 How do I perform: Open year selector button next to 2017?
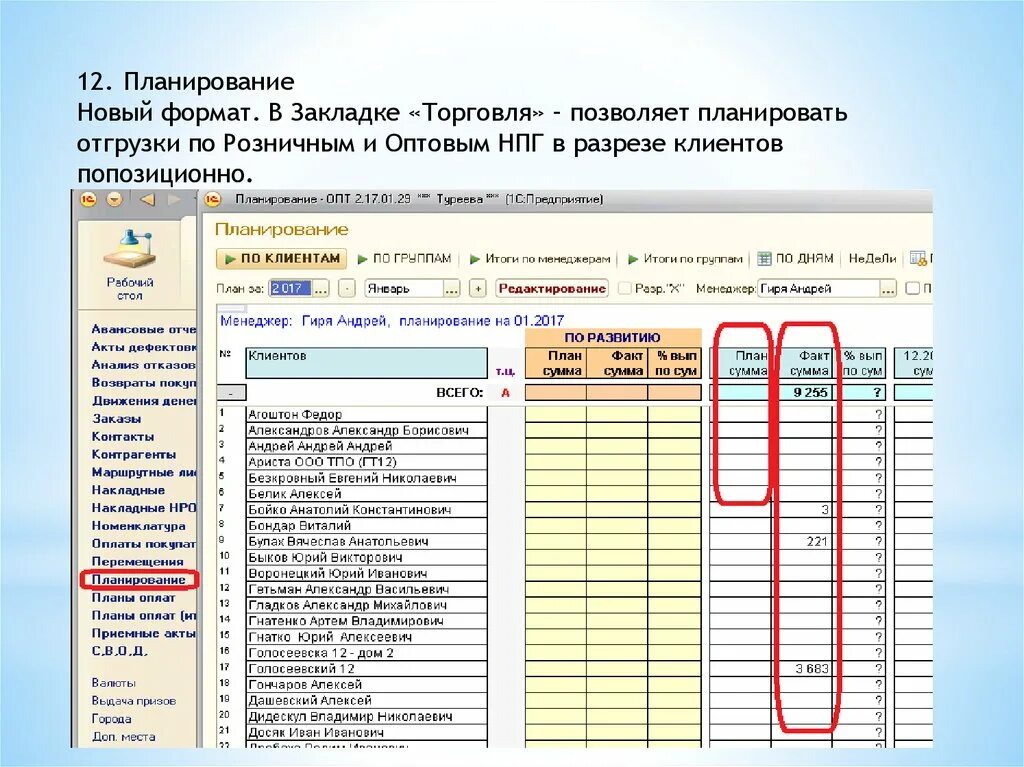(321, 289)
